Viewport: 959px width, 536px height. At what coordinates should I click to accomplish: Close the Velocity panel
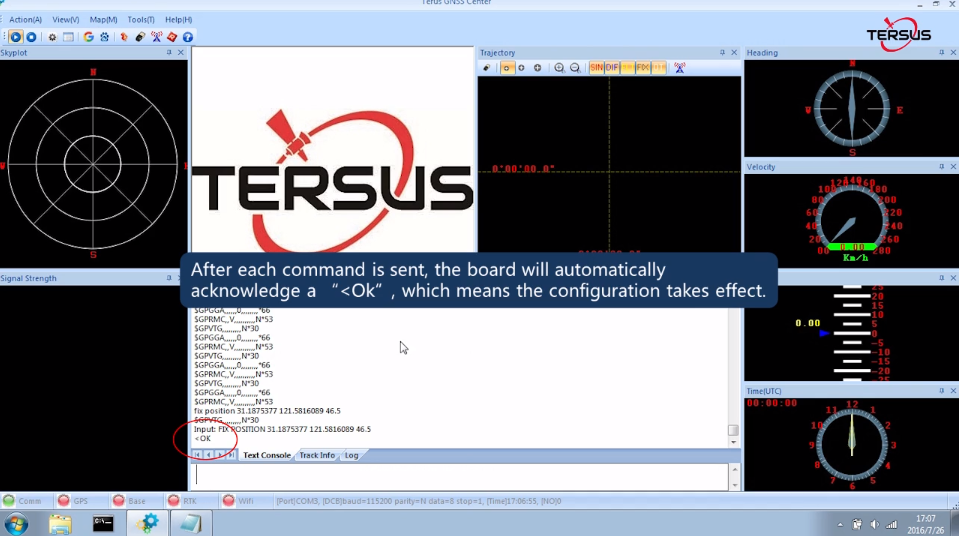(953, 166)
